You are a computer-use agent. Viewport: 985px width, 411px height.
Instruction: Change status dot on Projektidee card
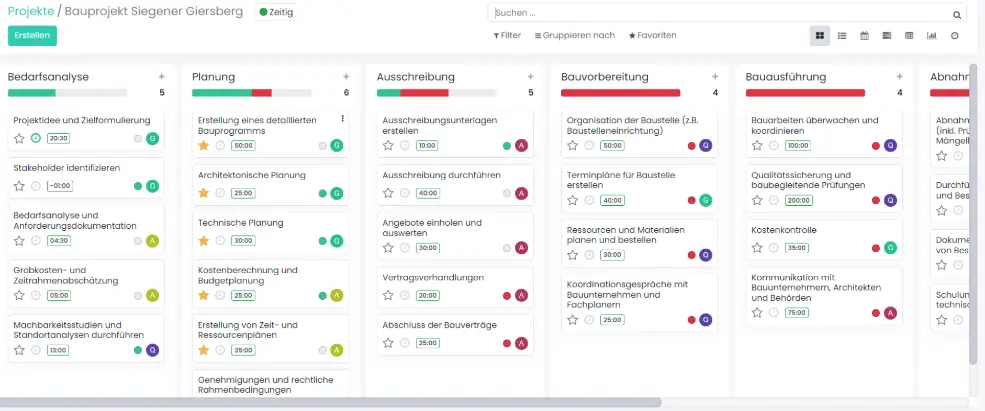pyautogui.click(x=138, y=138)
